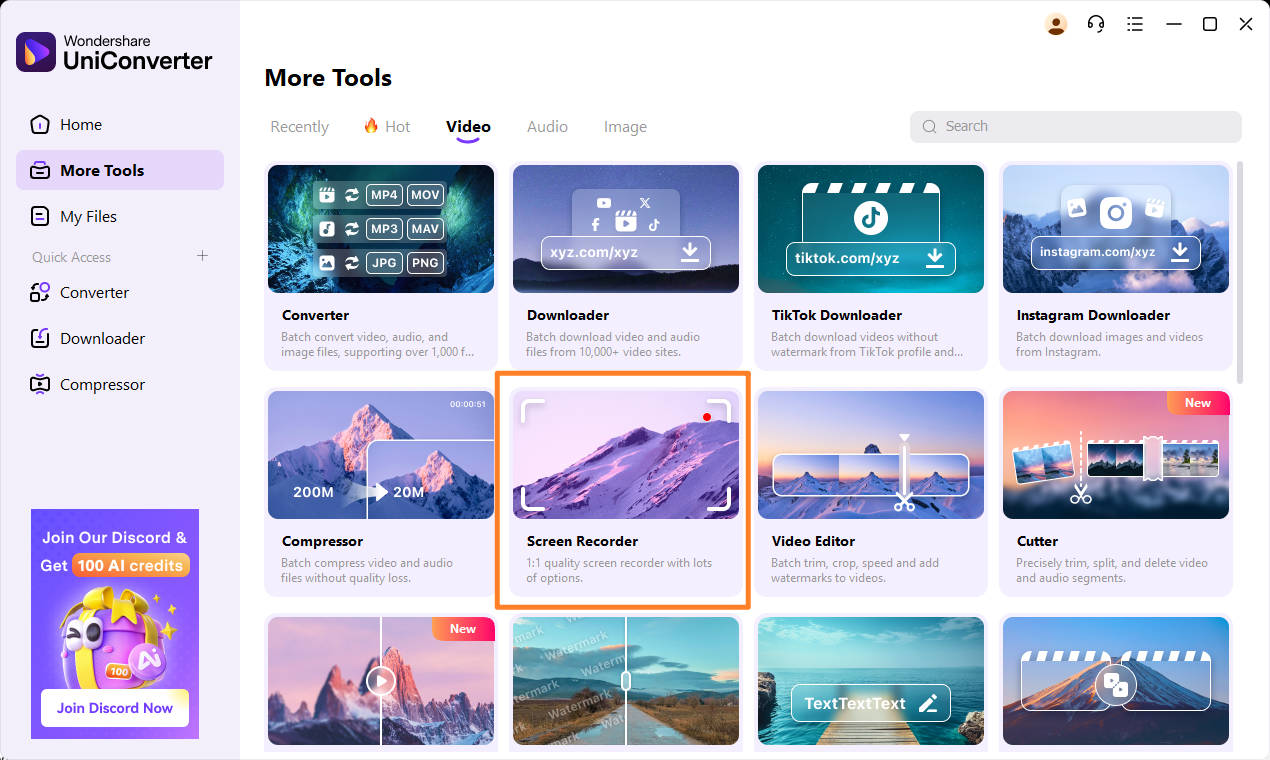Click the pencil icon on the TextTextText card

pos(928,704)
